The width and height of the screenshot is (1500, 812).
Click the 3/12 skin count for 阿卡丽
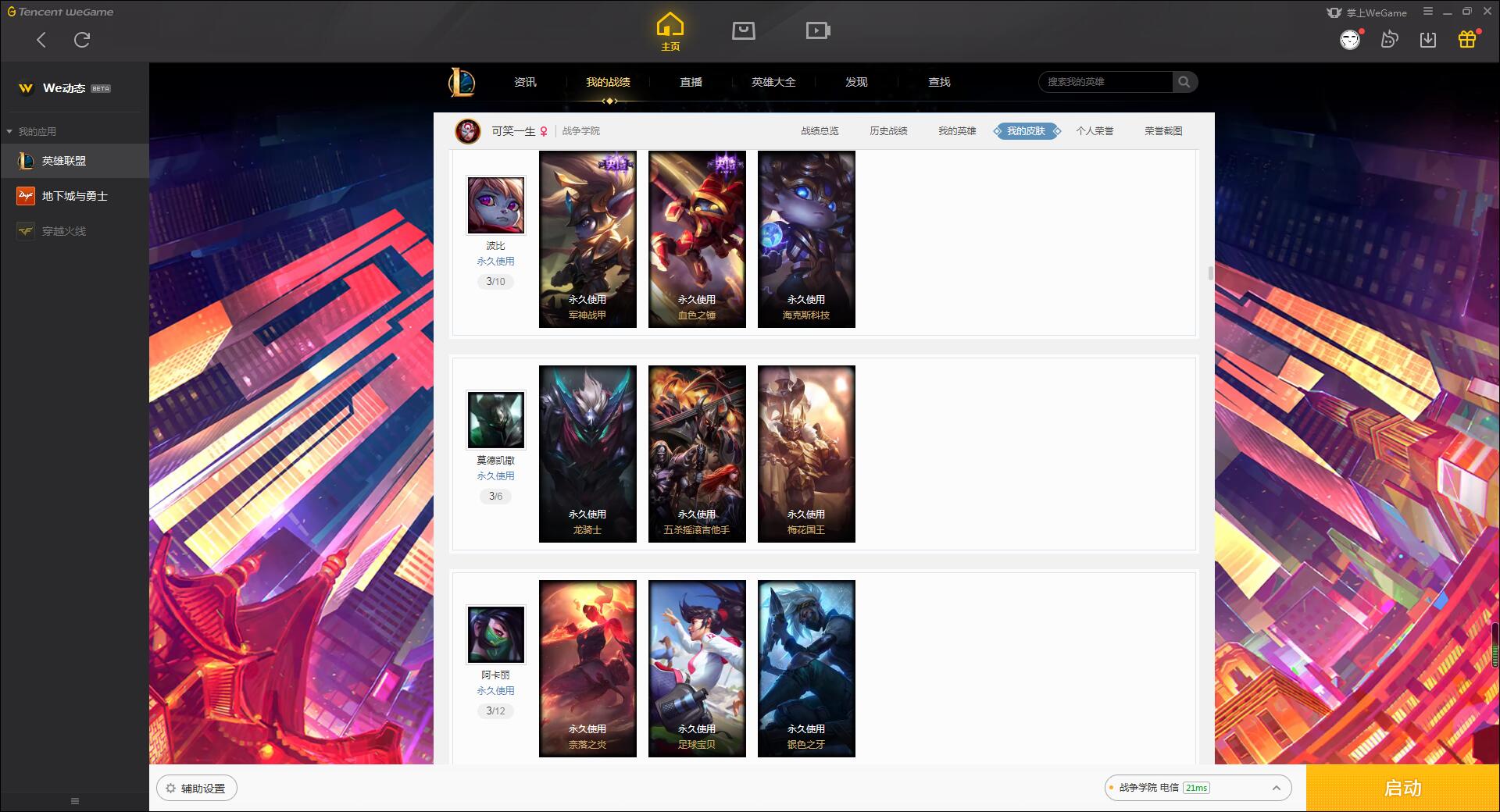(x=495, y=710)
